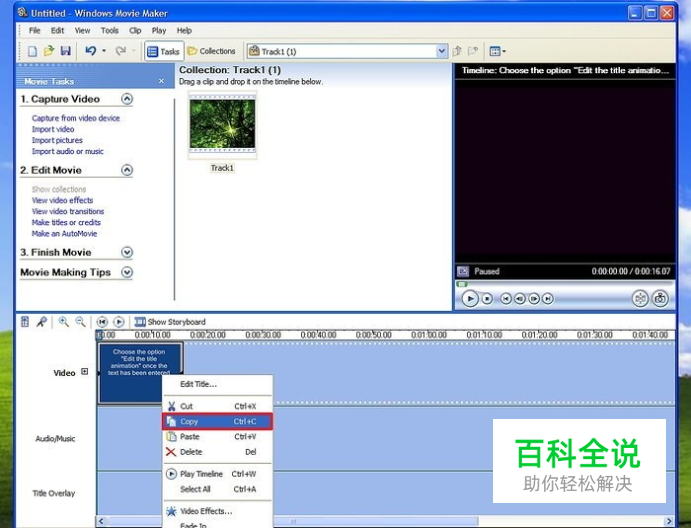This screenshot has height=528, width=691.
Task: Click the Up One Level icon
Action: 457,51
